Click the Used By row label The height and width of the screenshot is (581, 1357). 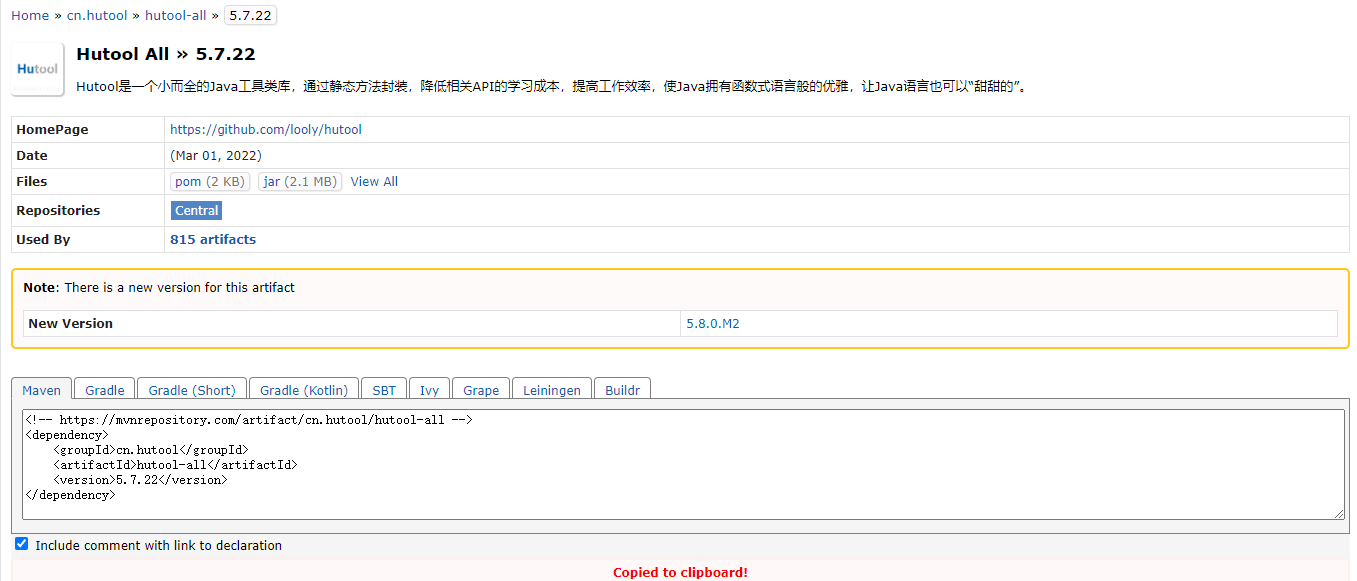tap(43, 239)
